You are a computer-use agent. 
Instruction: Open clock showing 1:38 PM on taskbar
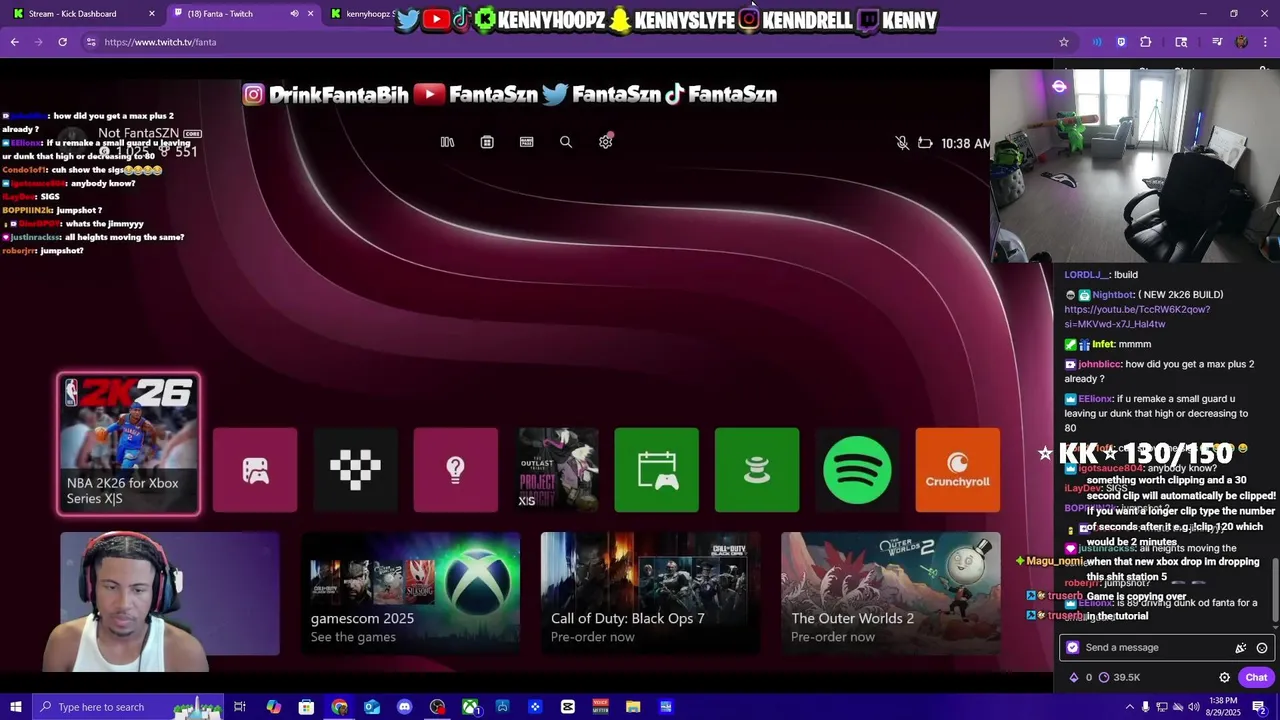click(1221, 707)
